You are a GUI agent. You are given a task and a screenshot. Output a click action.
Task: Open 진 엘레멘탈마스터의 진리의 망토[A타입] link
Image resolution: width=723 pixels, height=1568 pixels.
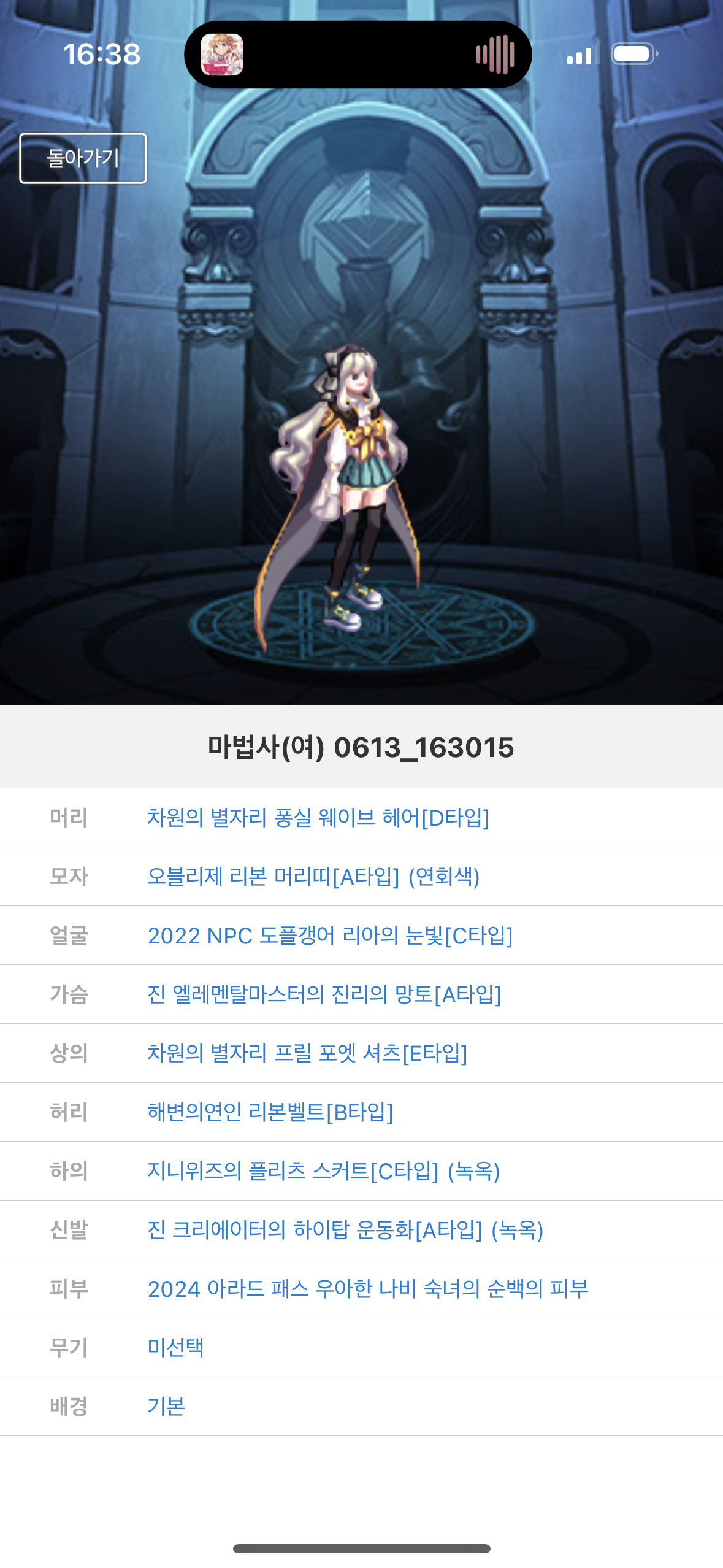[x=324, y=994]
